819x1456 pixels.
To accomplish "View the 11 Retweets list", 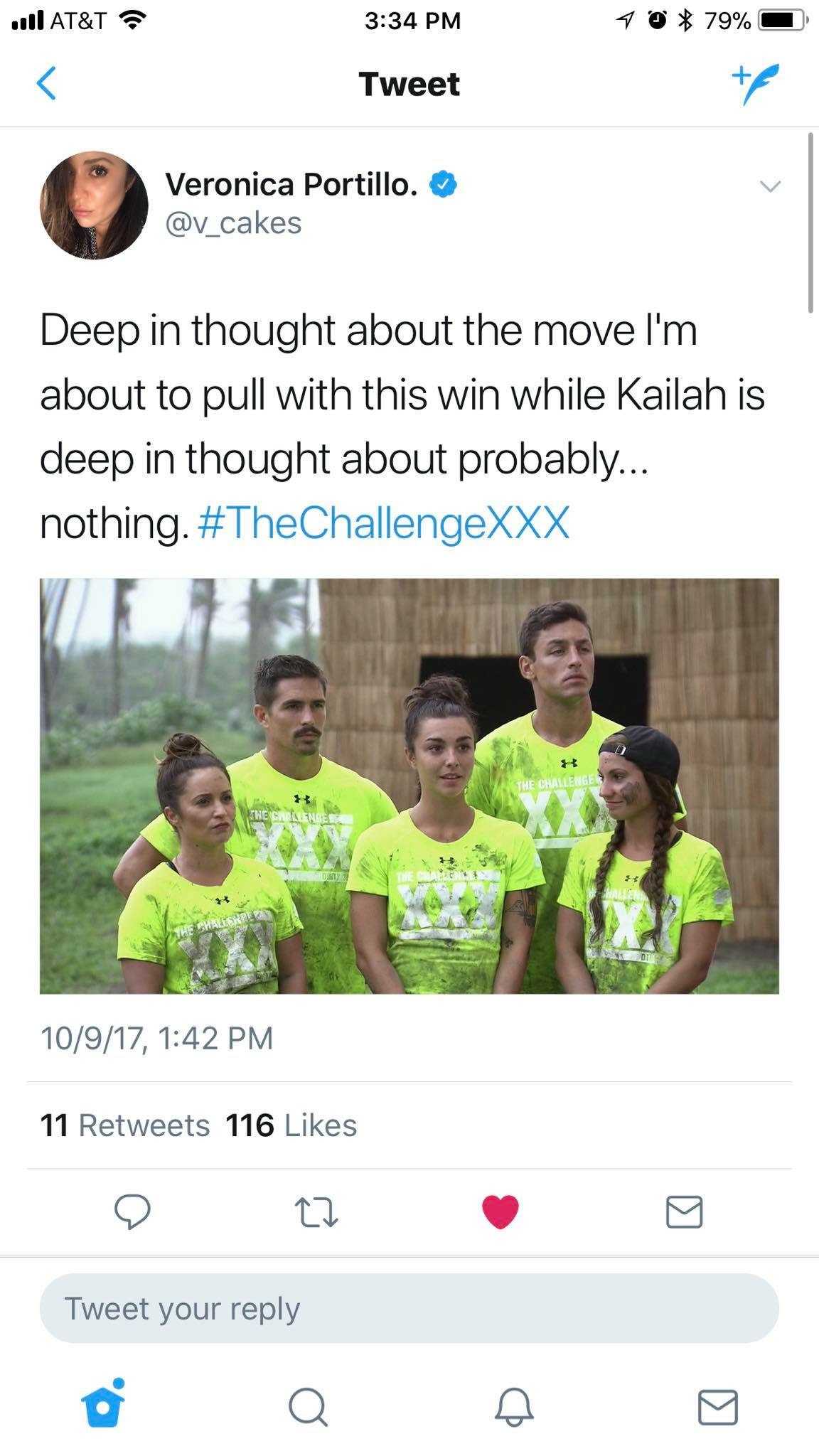I will [x=125, y=1125].
